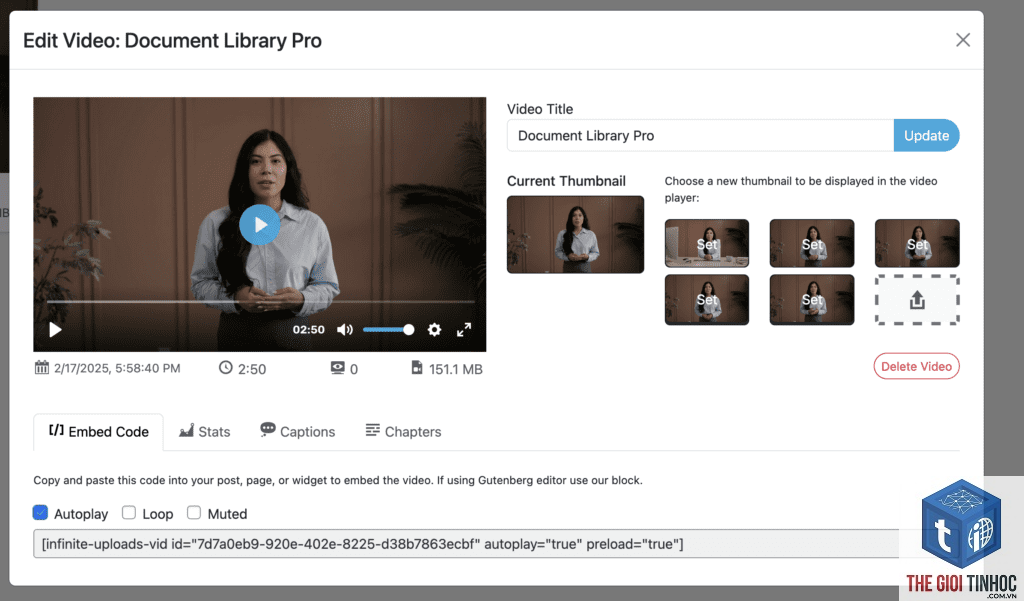Click the 02:50 time display in player
Image resolution: width=1024 pixels, height=601 pixels.
point(308,330)
